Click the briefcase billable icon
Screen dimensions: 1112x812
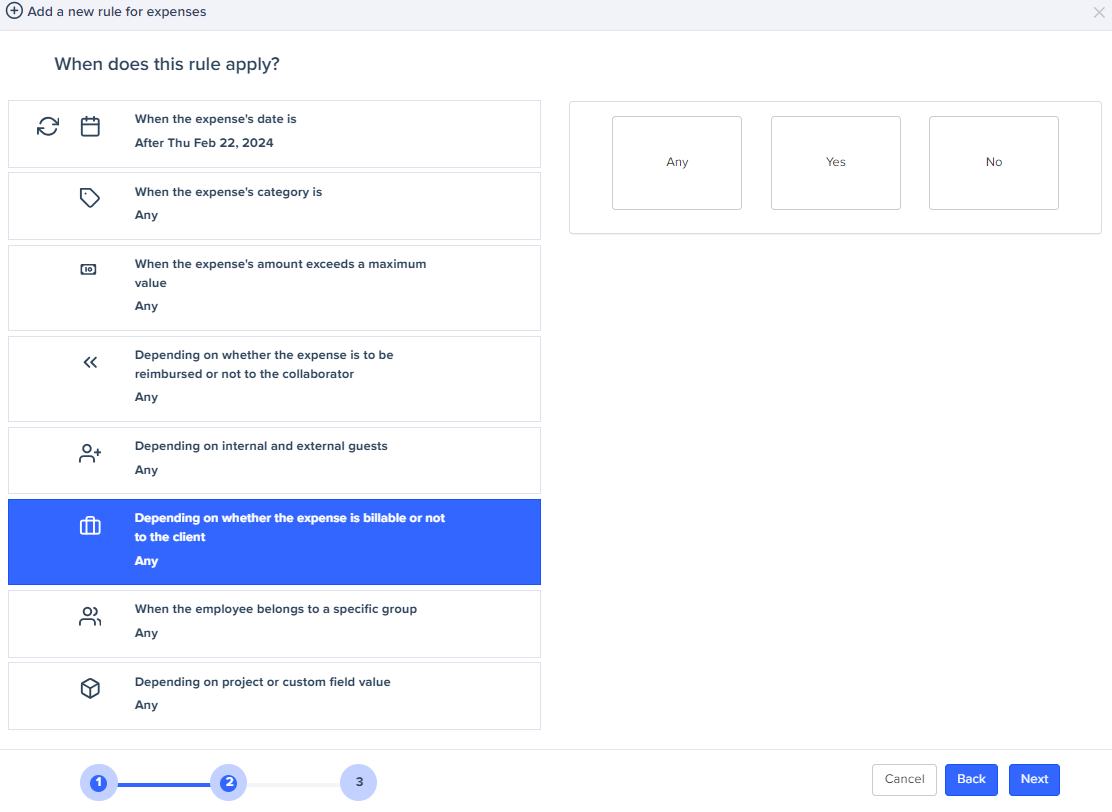pyautogui.click(x=90, y=526)
